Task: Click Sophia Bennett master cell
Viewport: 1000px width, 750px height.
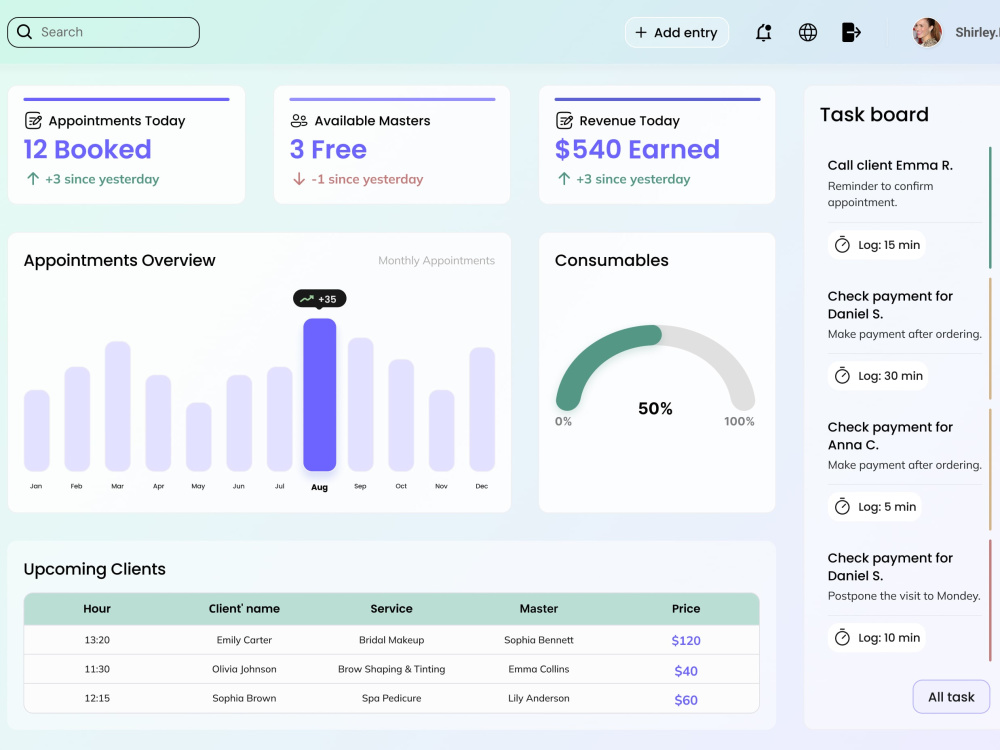Action: (539, 640)
